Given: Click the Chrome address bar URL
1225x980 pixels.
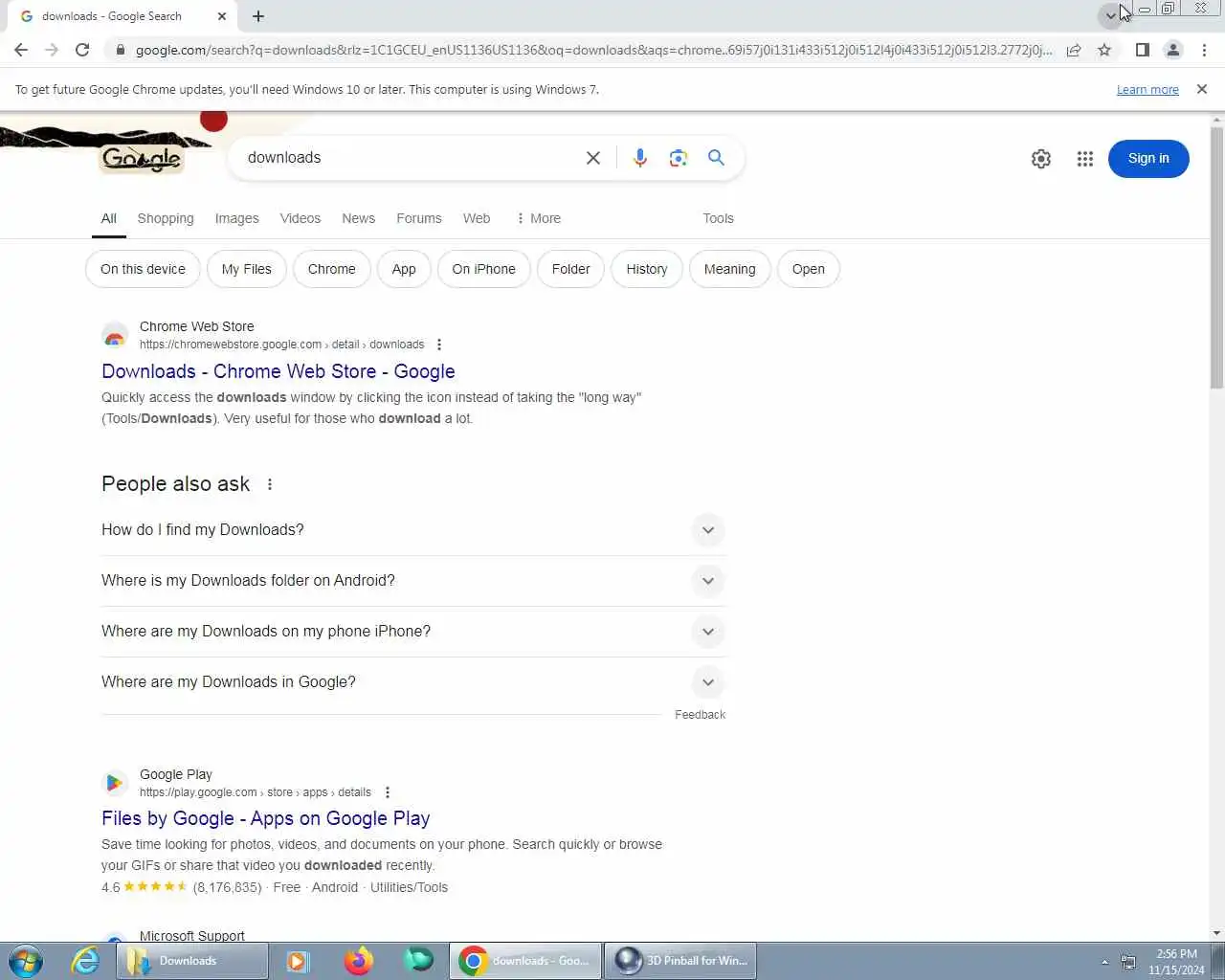Looking at the screenshot, I should [x=593, y=50].
